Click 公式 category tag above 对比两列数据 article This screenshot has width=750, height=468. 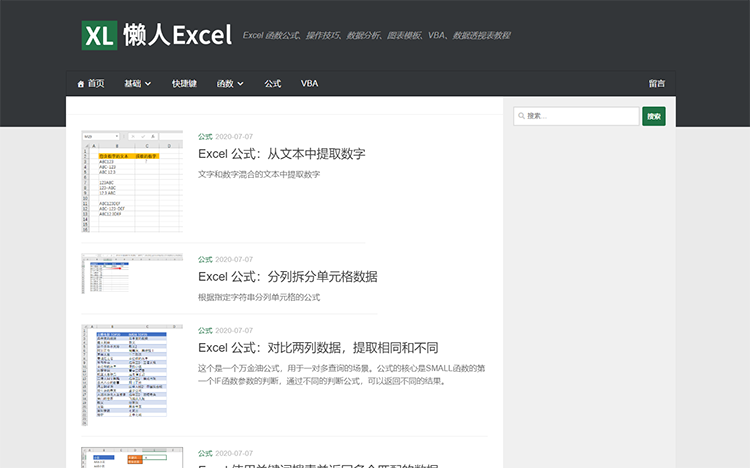[x=205, y=330]
